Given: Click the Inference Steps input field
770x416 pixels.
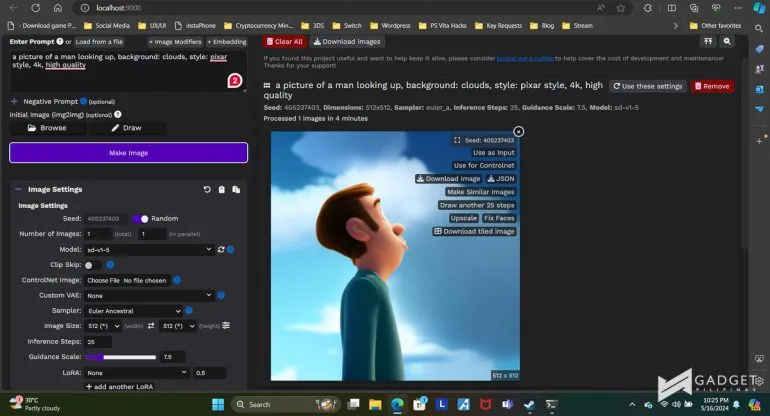Looking at the screenshot, I should [x=98, y=341].
